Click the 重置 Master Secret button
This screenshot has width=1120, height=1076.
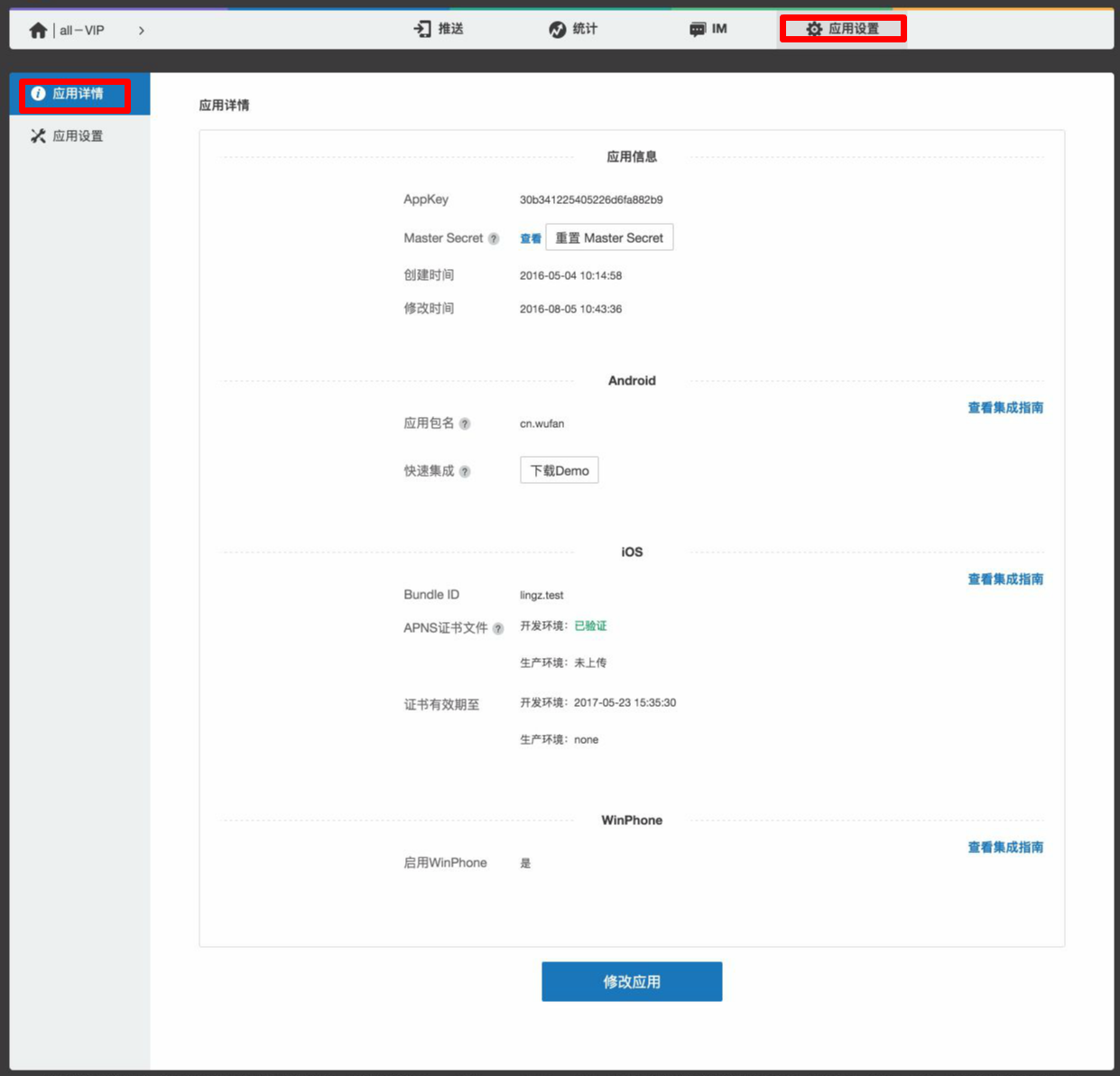point(609,237)
